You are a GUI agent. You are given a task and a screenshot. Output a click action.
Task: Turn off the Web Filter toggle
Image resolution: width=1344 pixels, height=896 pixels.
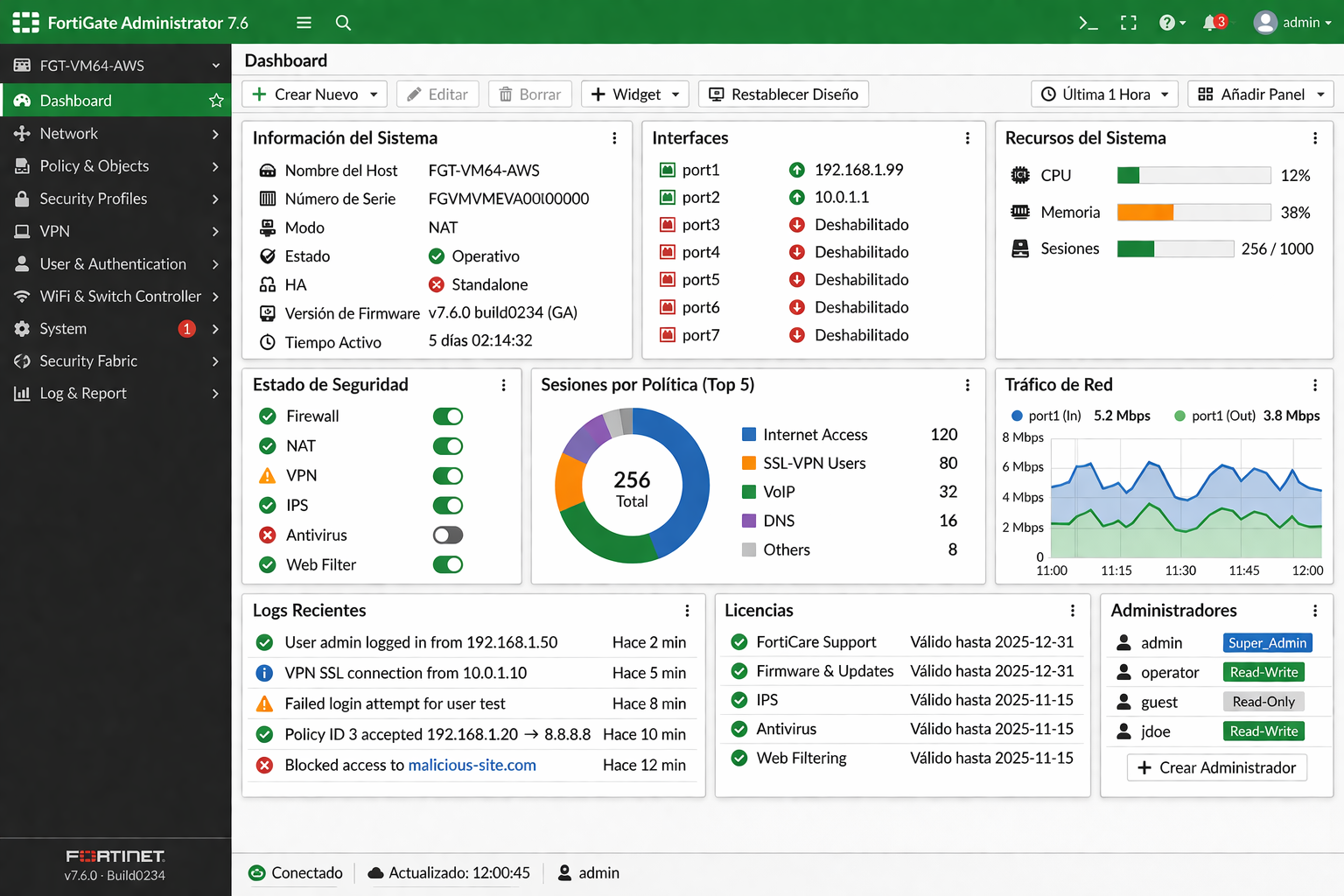click(448, 564)
